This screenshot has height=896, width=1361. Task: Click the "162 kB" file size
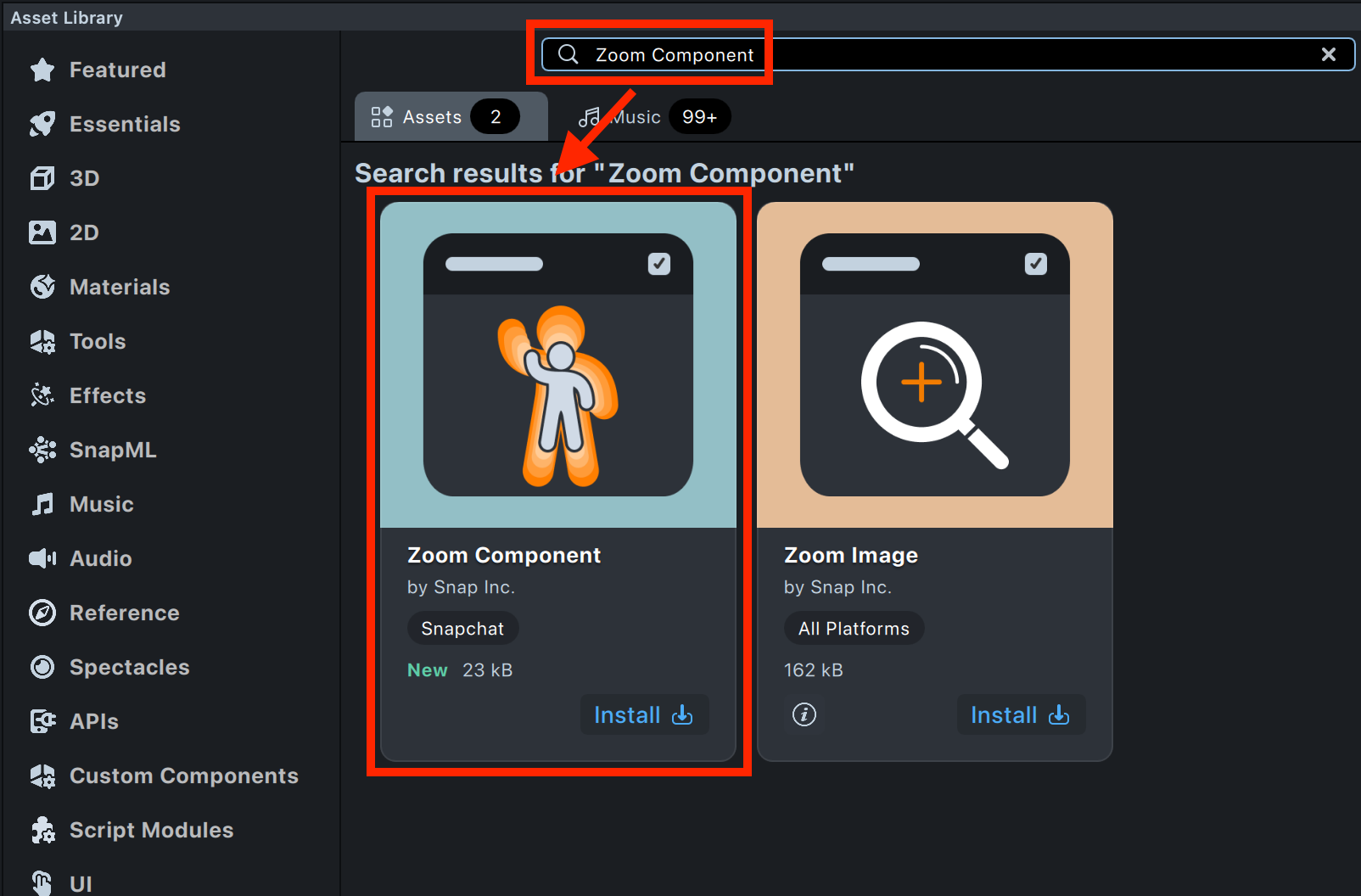[x=814, y=670]
